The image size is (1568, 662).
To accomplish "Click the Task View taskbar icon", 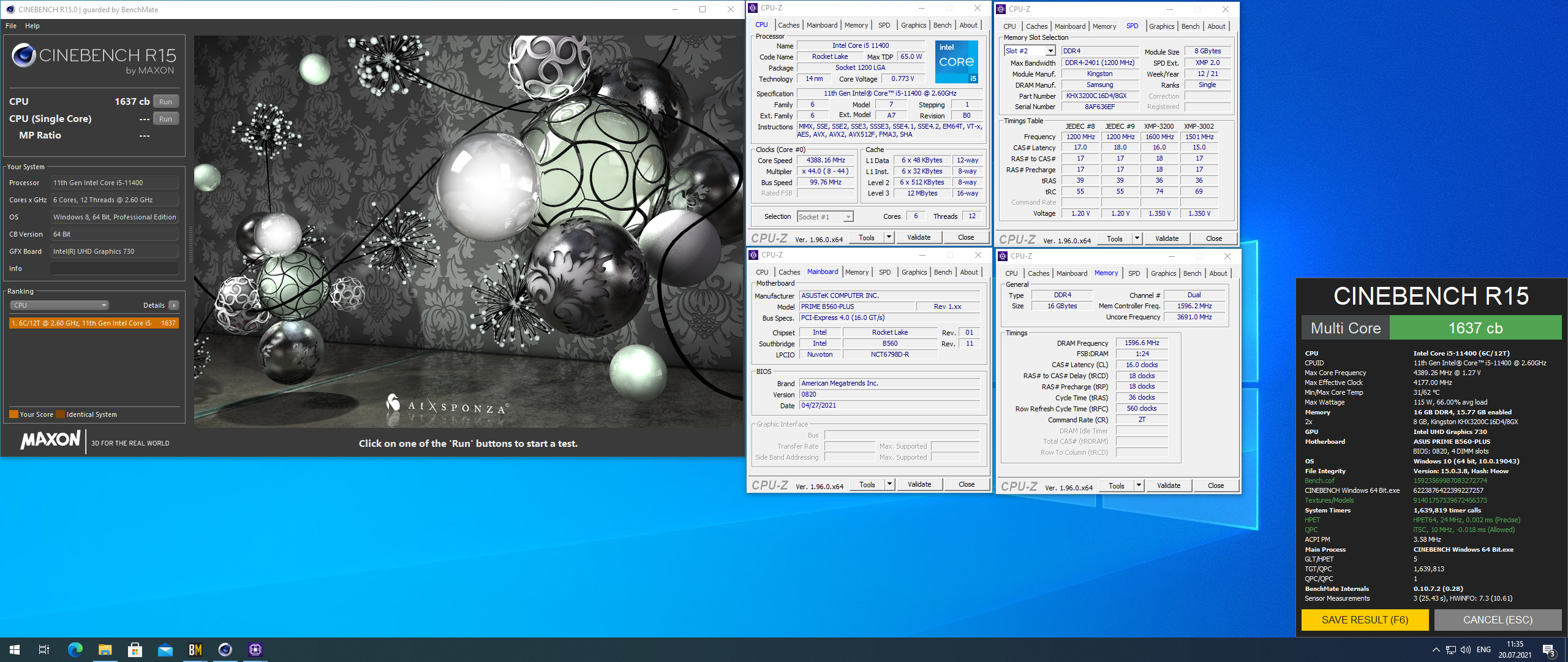I will pyautogui.click(x=44, y=650).
